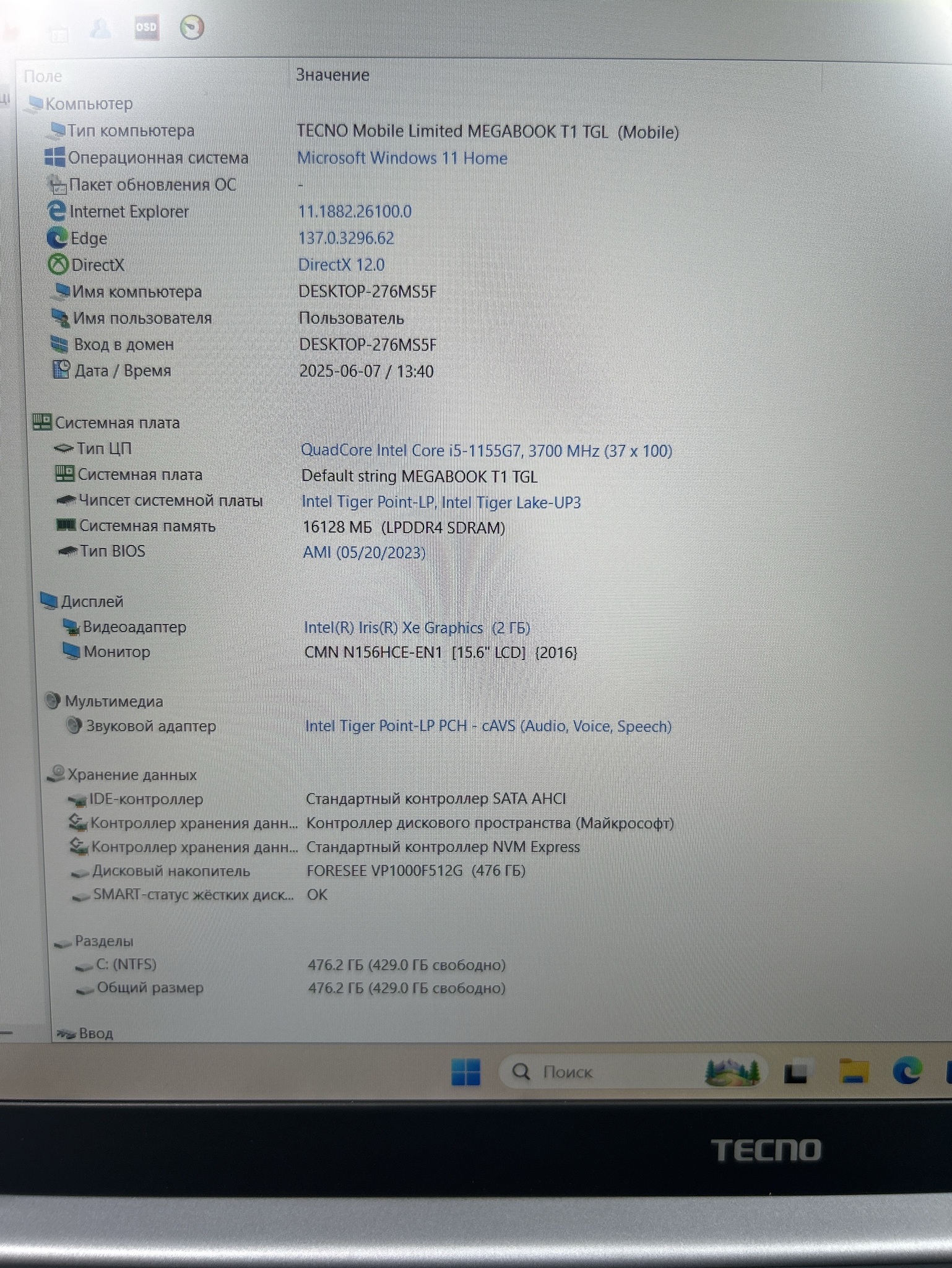The width and height of the screenshot is (952, 1268).
Task: Select the Ввод section header
Action: [96, 1033]
